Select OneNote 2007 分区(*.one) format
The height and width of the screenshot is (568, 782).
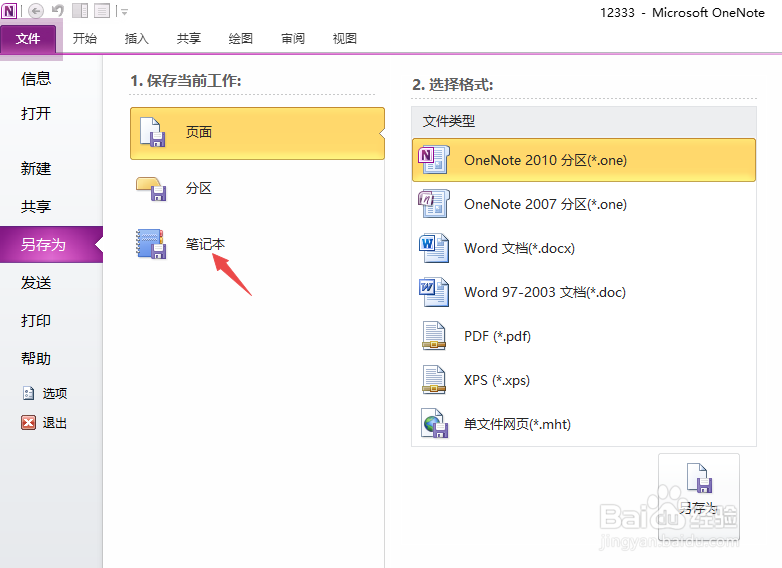click(584, 204)
